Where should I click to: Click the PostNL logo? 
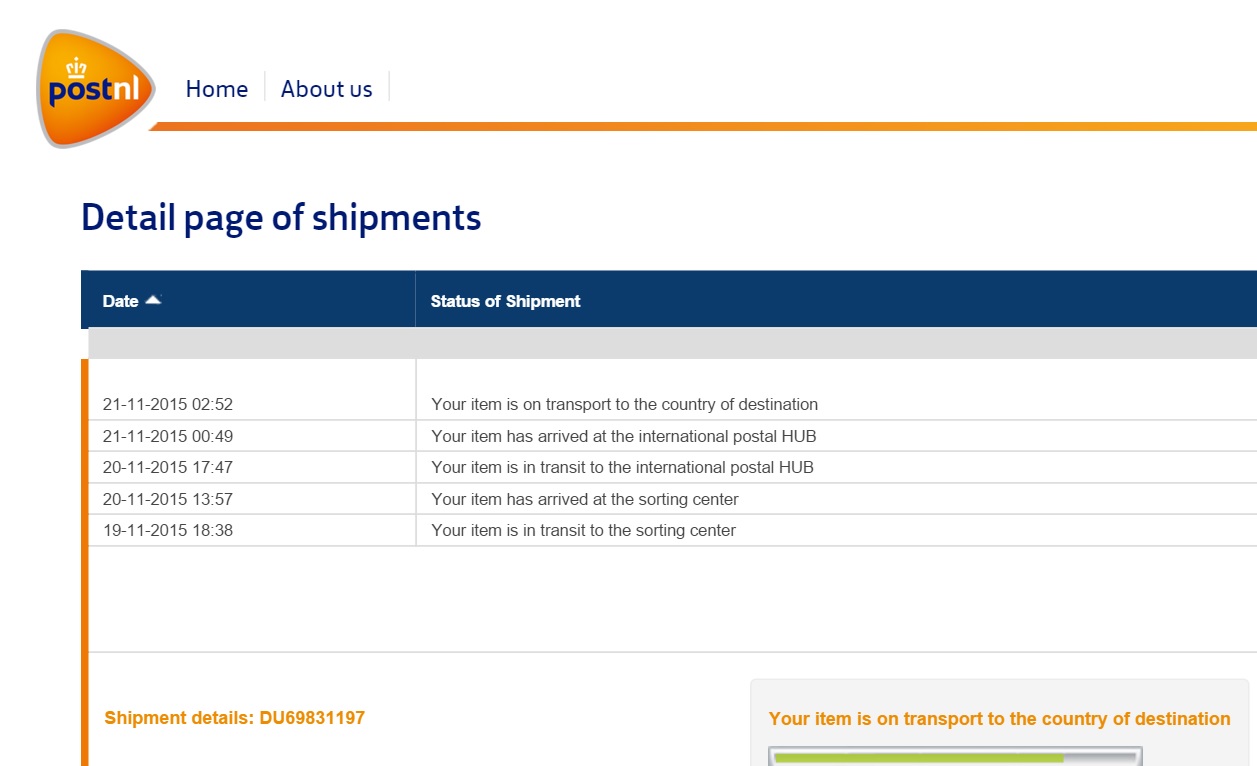(x=95, y=89)
